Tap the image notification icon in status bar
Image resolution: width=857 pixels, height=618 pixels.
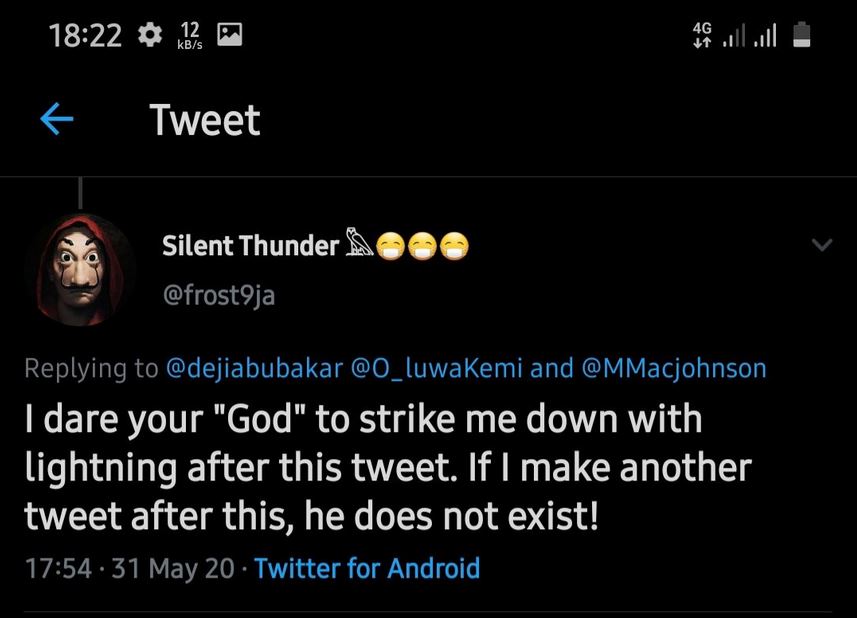[x=230, y=36]
